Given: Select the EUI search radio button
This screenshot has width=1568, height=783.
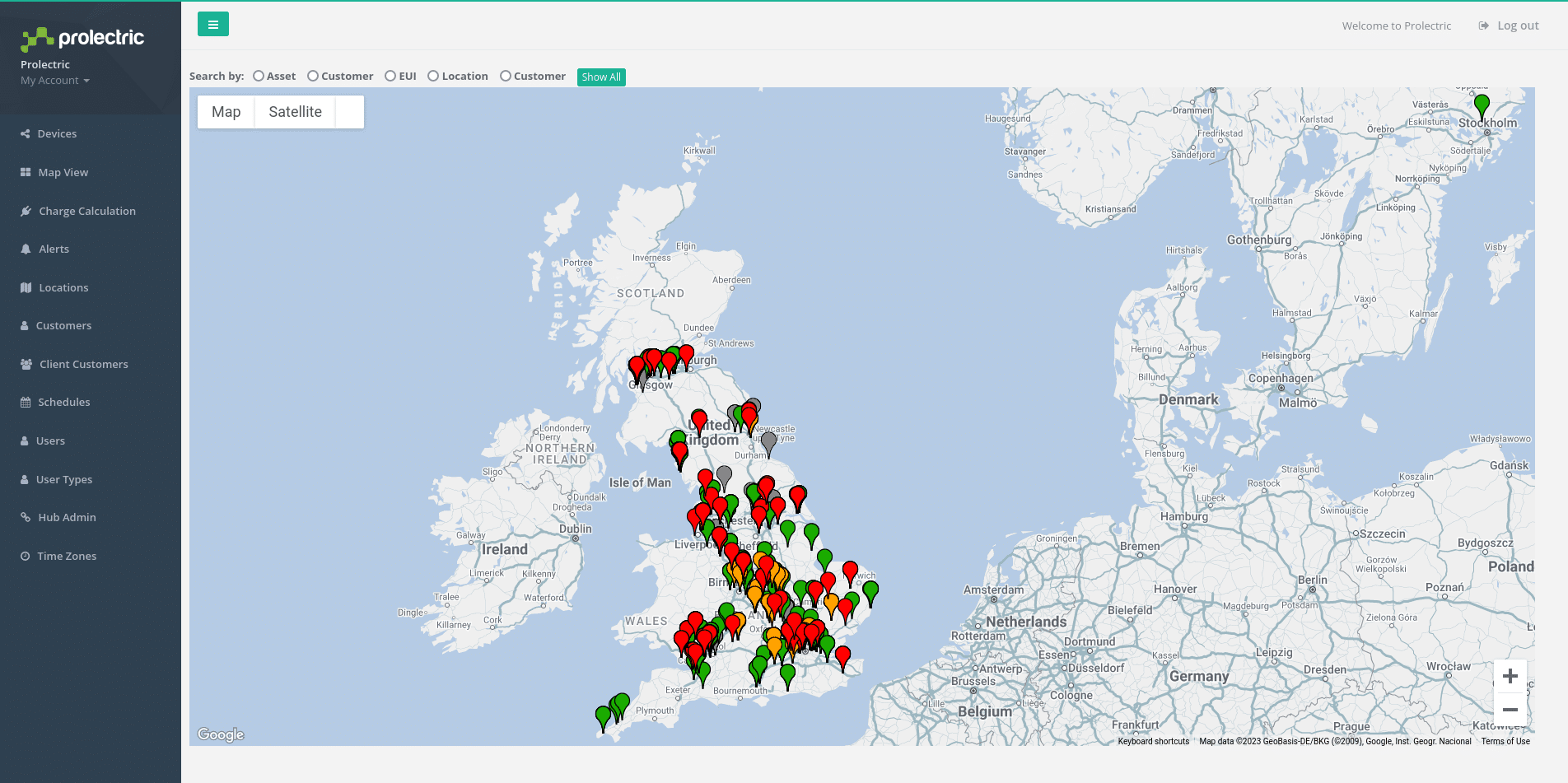Looking at the screenshot, I should tap(390, 76).
